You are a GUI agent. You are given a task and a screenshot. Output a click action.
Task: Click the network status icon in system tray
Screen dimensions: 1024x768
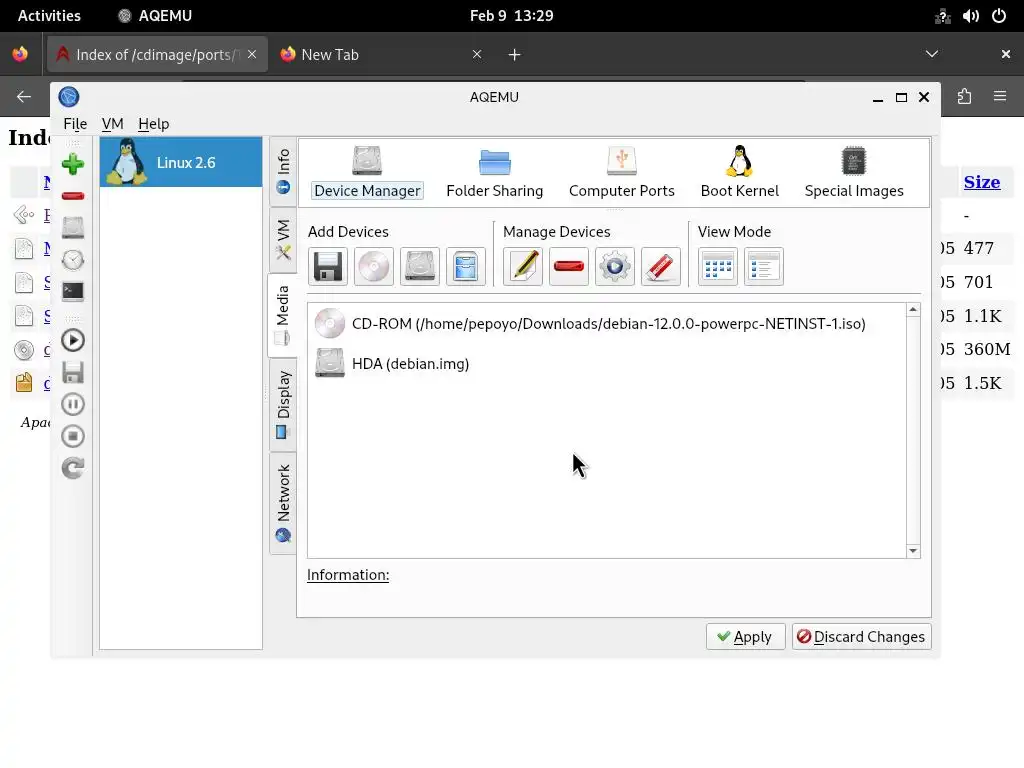pyautogui.click(x=942, y=16)
